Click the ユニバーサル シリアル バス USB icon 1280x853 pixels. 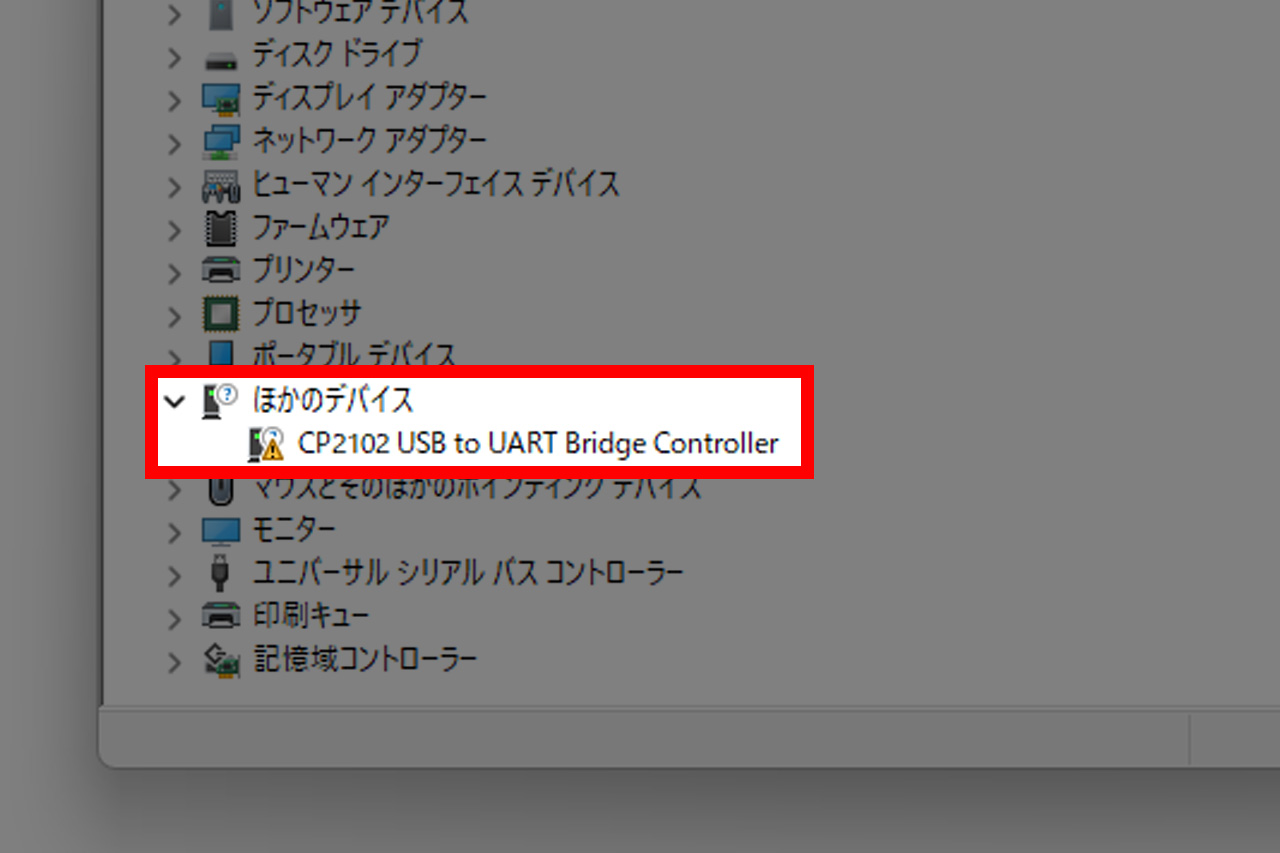(x=221, y=572)
